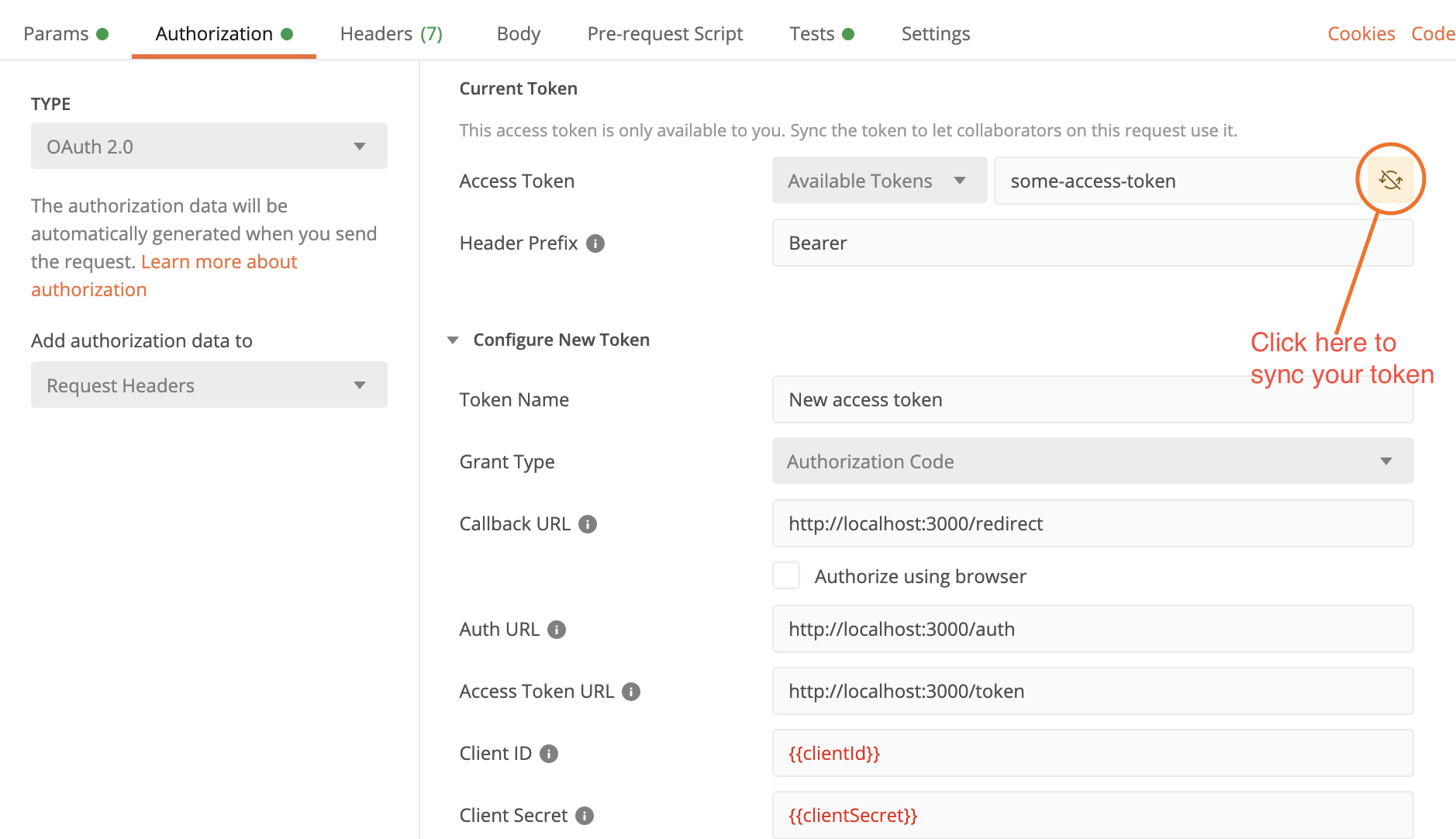Open the Request Headers dropdown
The height and width of the screenshot is (839, 1456).
coord(209,385)
